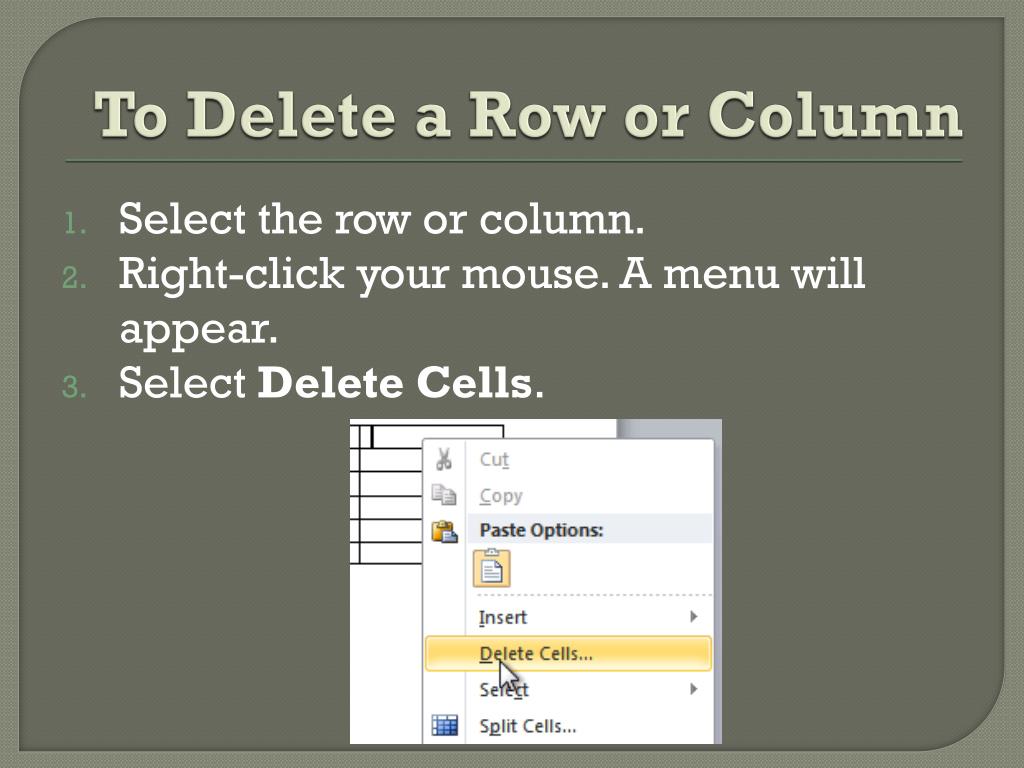
Task: Click the top table cell in document
Action: click(x=438, y=437)
